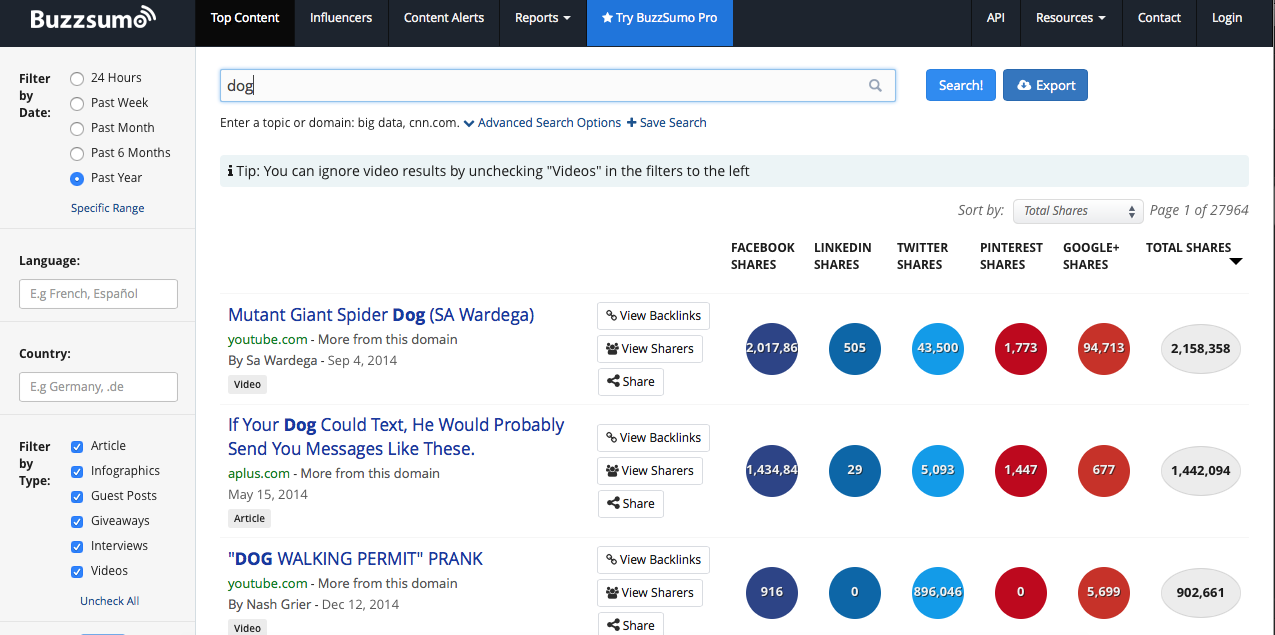Click Pinterest shares circle showing 1,773
1275x635 pixels.
(x=1021, y=349)
